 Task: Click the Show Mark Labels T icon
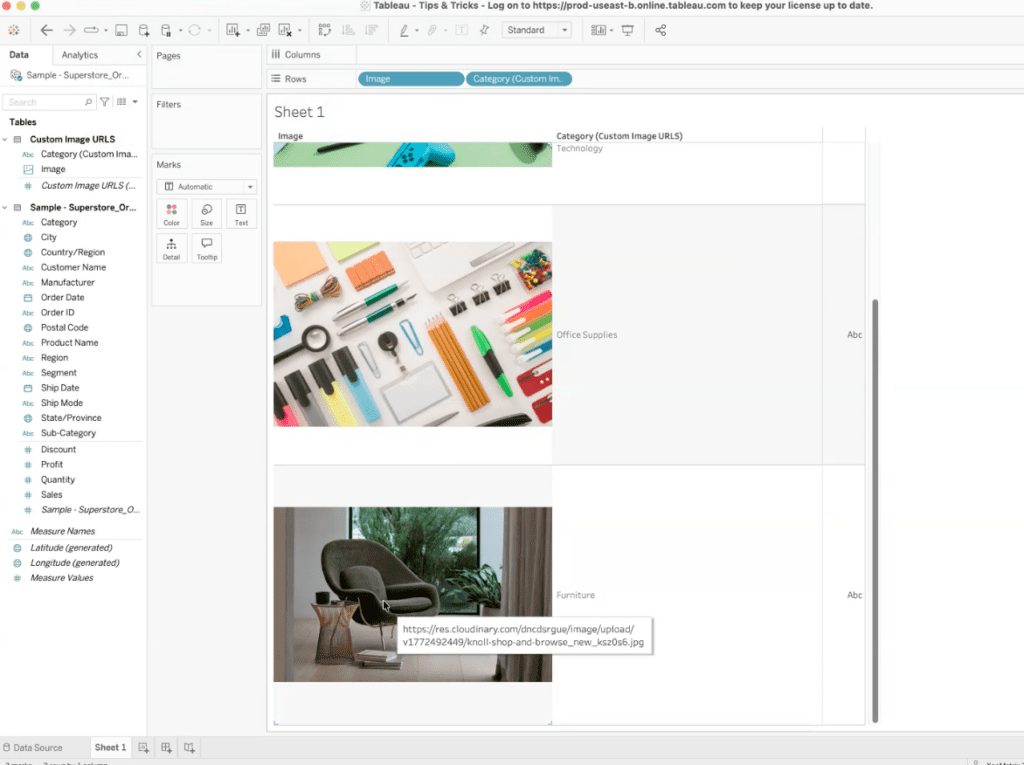tap(462, 30)
